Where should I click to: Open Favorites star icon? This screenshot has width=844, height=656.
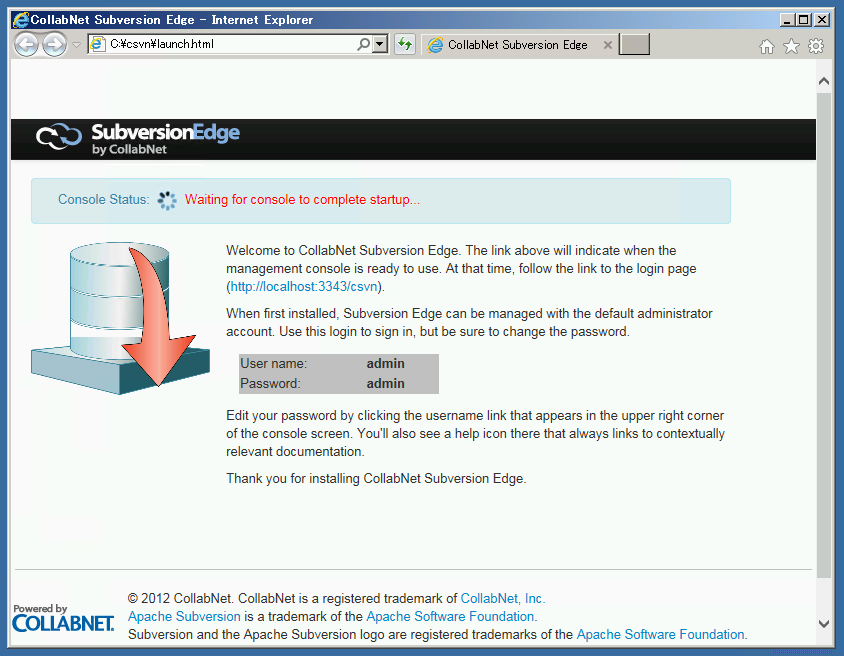[791, 46]
